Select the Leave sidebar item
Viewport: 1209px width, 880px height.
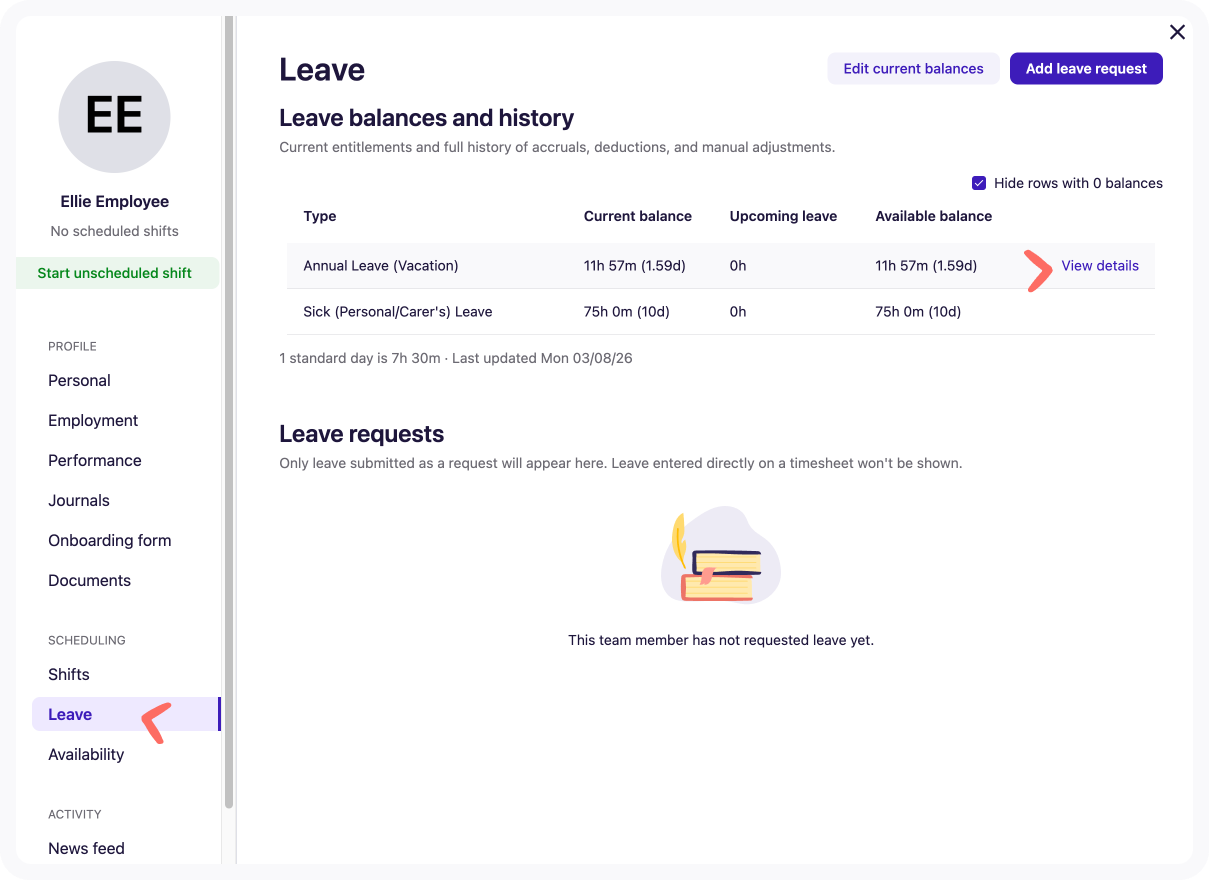pos(126,714)
